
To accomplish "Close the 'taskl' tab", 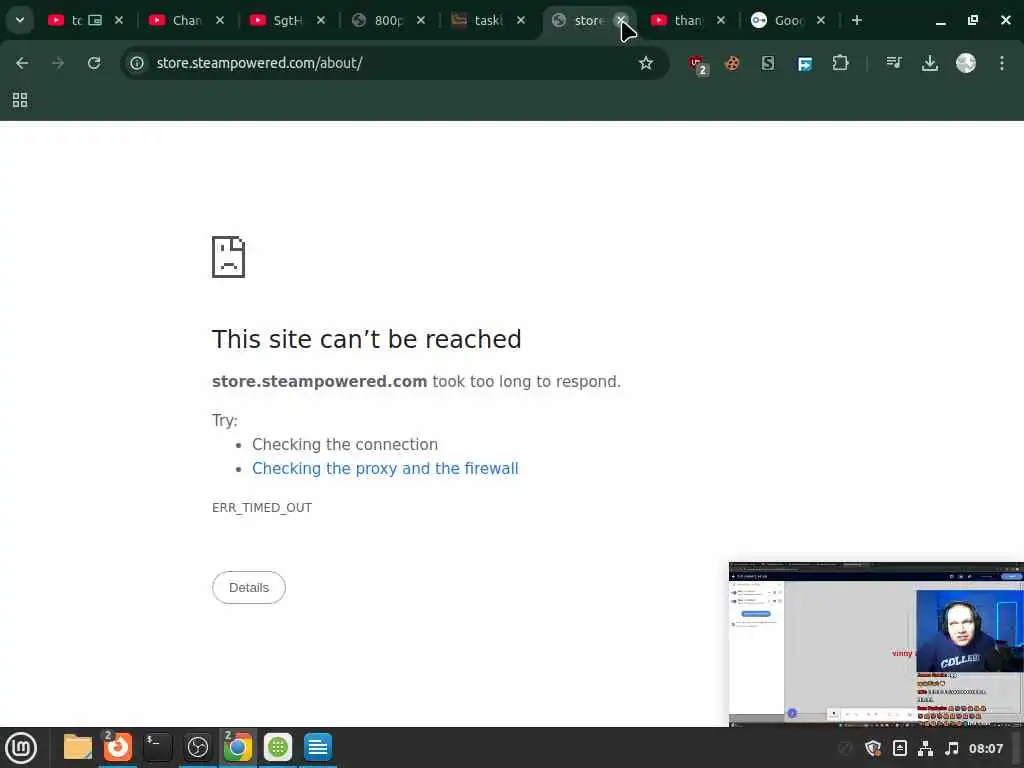I will tap(521, 20).
